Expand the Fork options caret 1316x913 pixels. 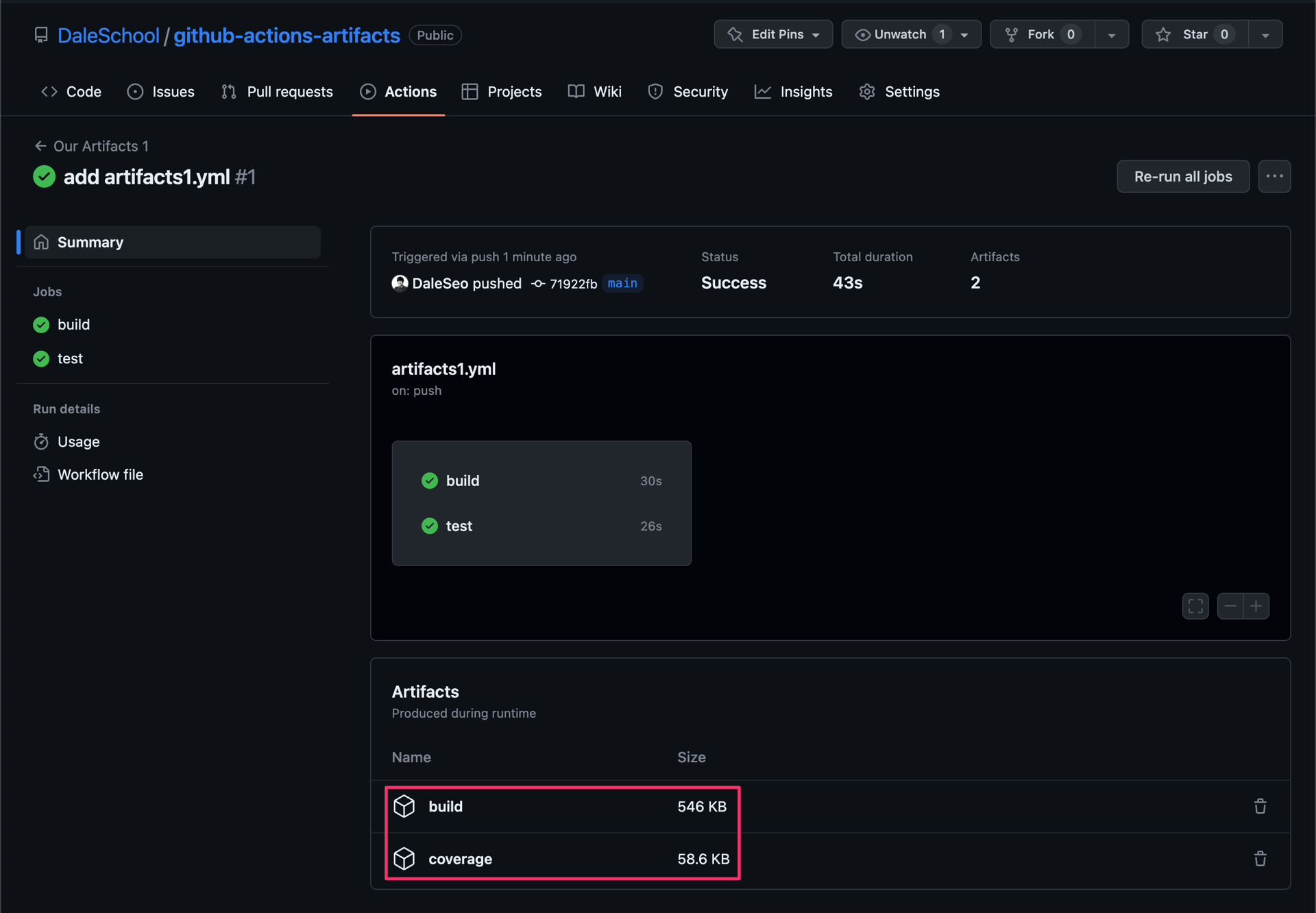click(1111, 34)
